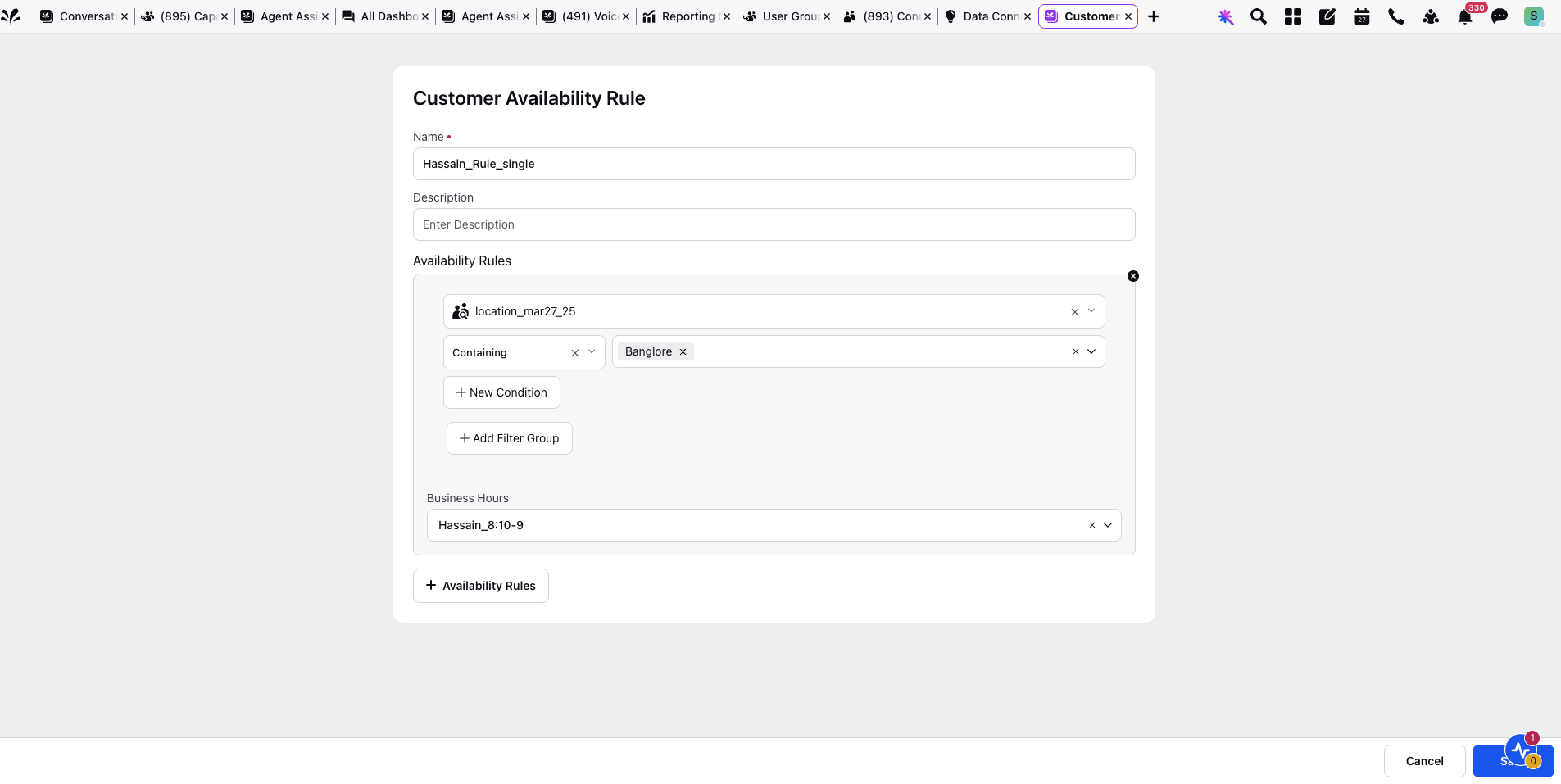The image size is (1561, 784).
Task: Open a new tab with plus icon
Action: pos(1154,16)
